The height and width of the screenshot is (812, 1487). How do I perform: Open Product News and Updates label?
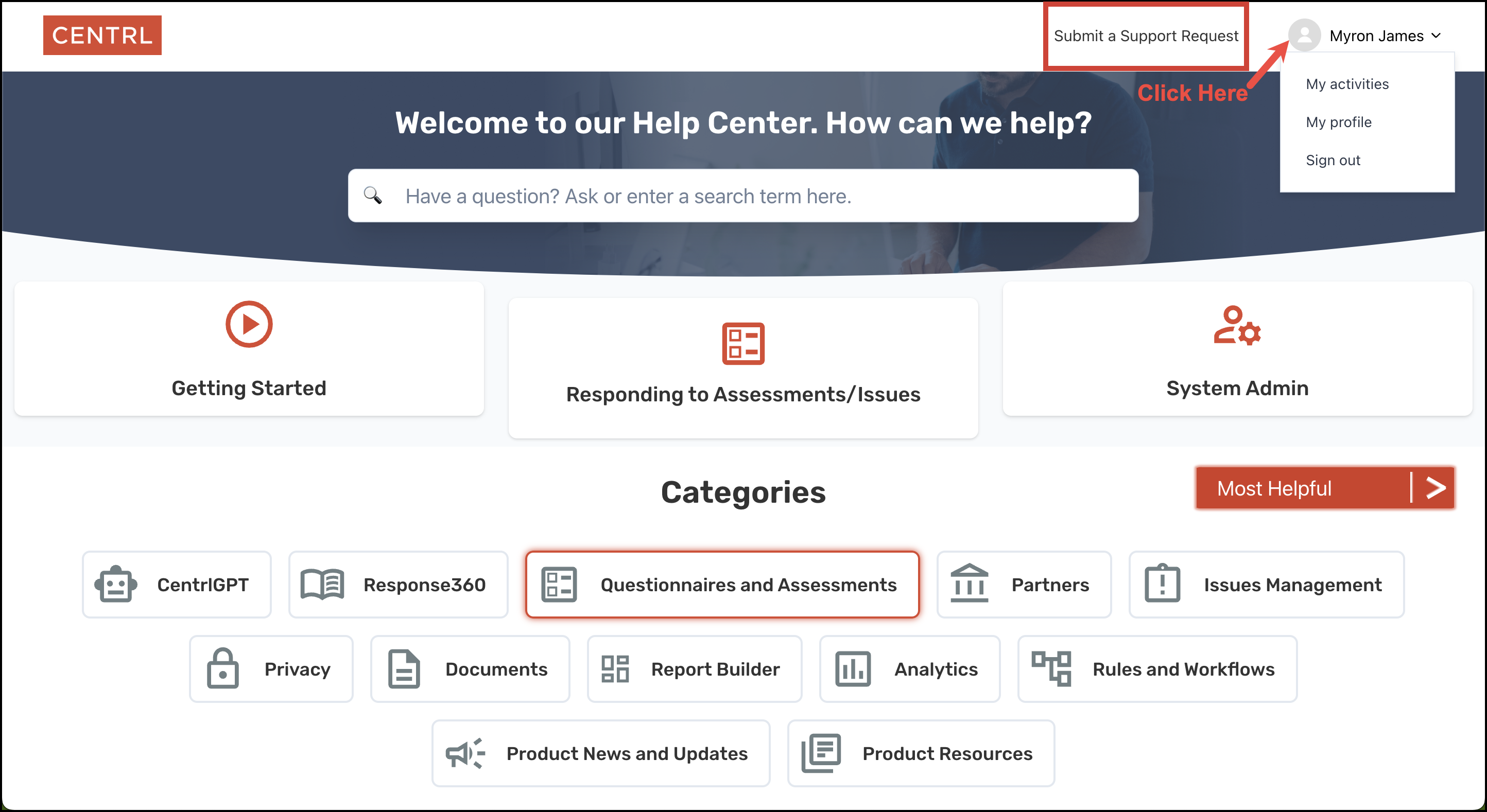(627, 753)
